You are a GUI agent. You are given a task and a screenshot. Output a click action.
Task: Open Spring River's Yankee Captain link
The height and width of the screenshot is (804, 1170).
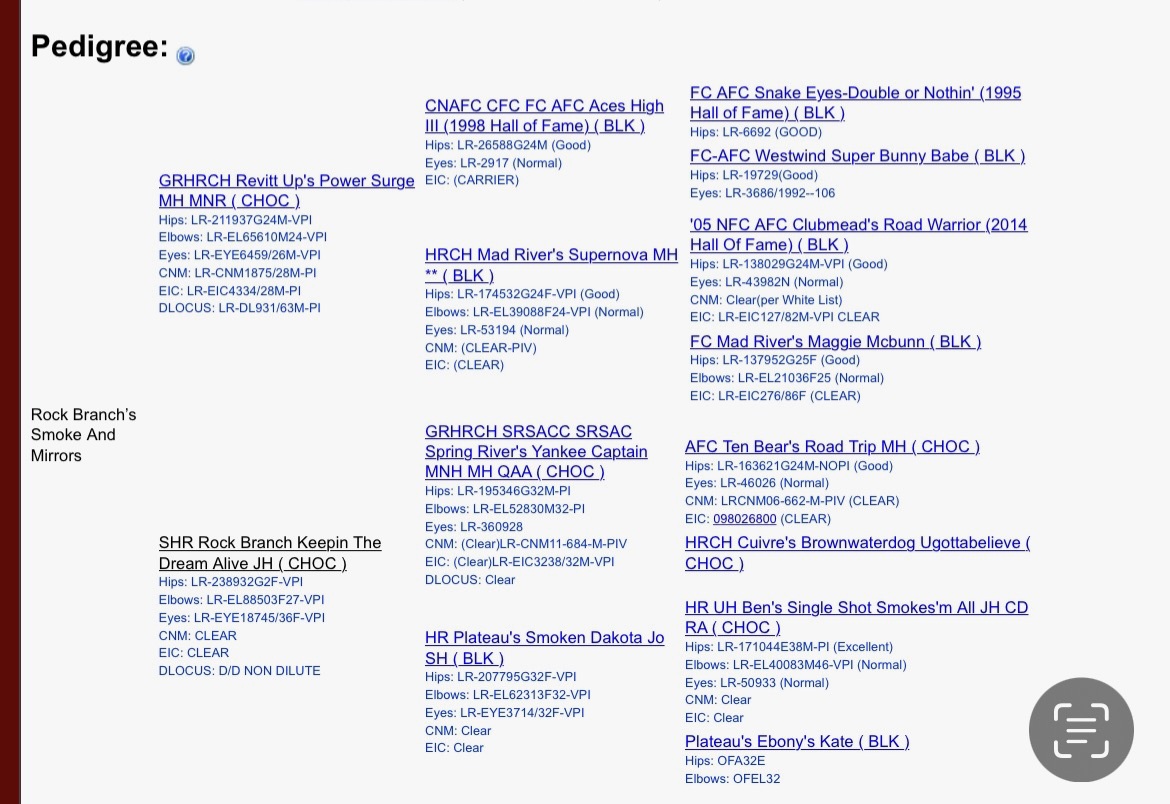click(x=536, y=452)
